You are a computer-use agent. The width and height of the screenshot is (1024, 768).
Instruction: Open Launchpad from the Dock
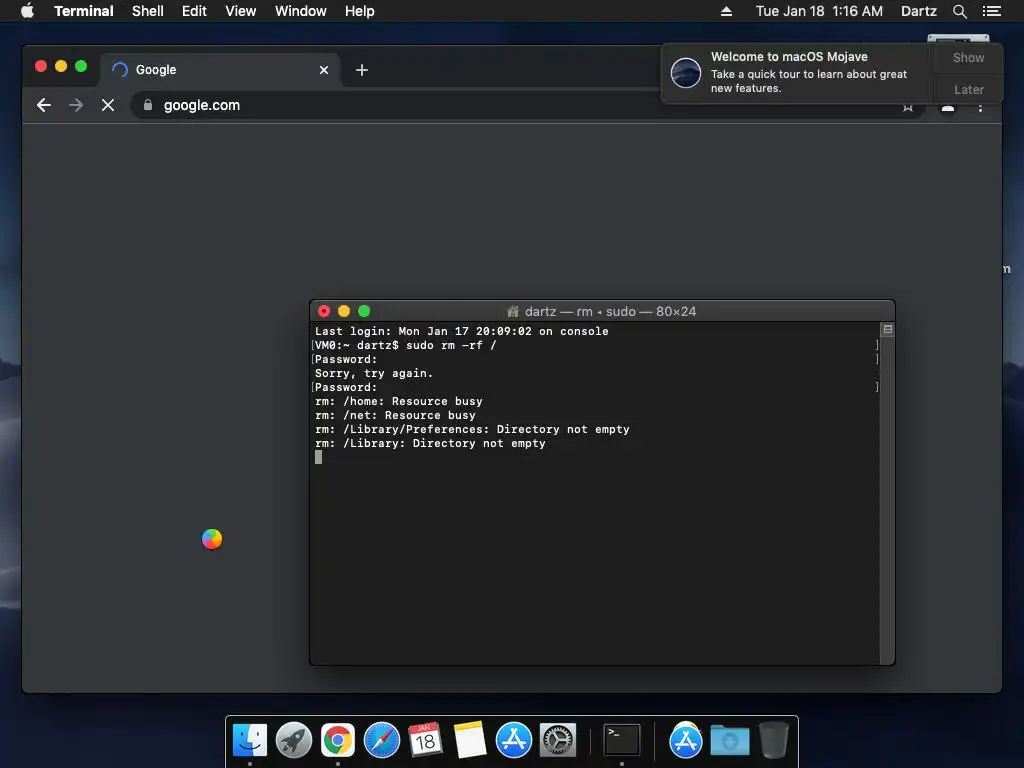[x=294, y=741]
